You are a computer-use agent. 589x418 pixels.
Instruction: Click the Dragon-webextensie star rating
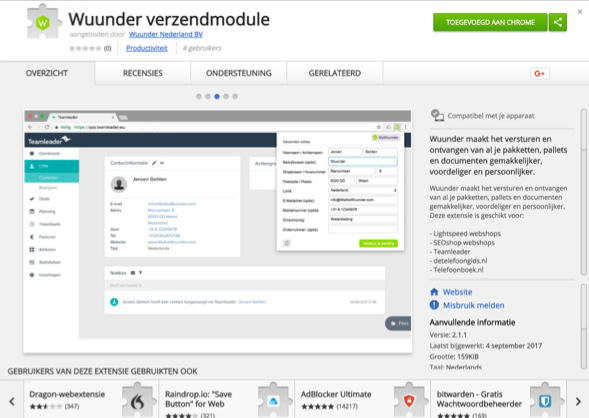click(x=46, y=406)
